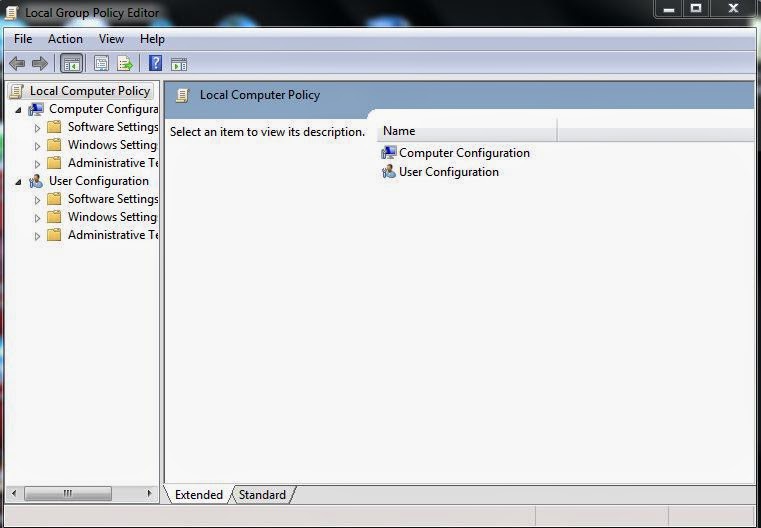Click the Computer Configuration icon in Name list

(388, 153)
